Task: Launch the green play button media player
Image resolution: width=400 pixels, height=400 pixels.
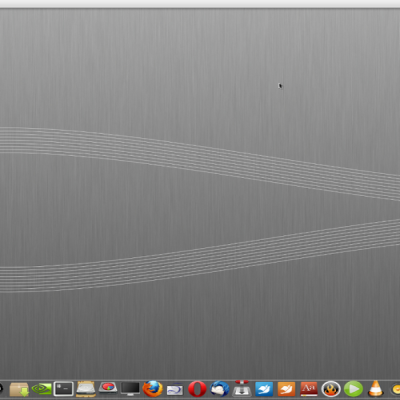Action: tap(353, 389)
